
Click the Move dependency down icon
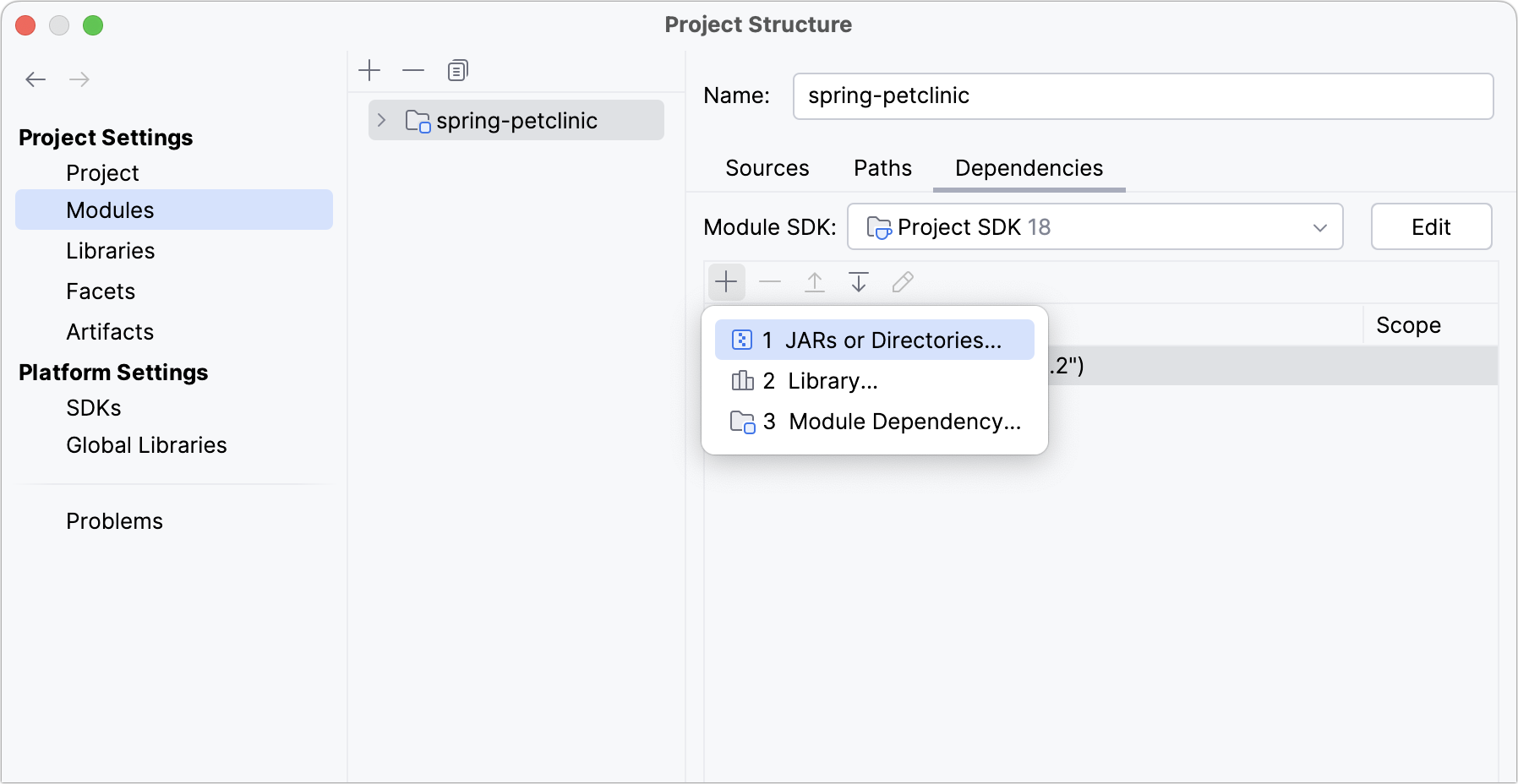tap(858, 281)
